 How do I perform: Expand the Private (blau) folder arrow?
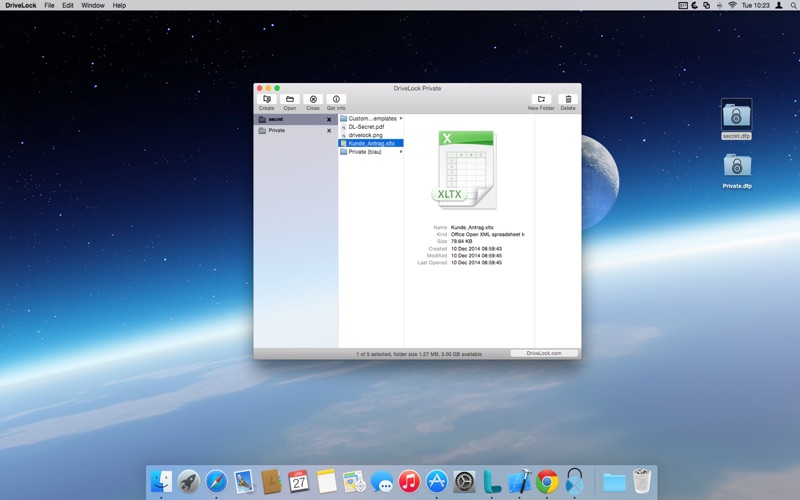click(x=401, y=152)
